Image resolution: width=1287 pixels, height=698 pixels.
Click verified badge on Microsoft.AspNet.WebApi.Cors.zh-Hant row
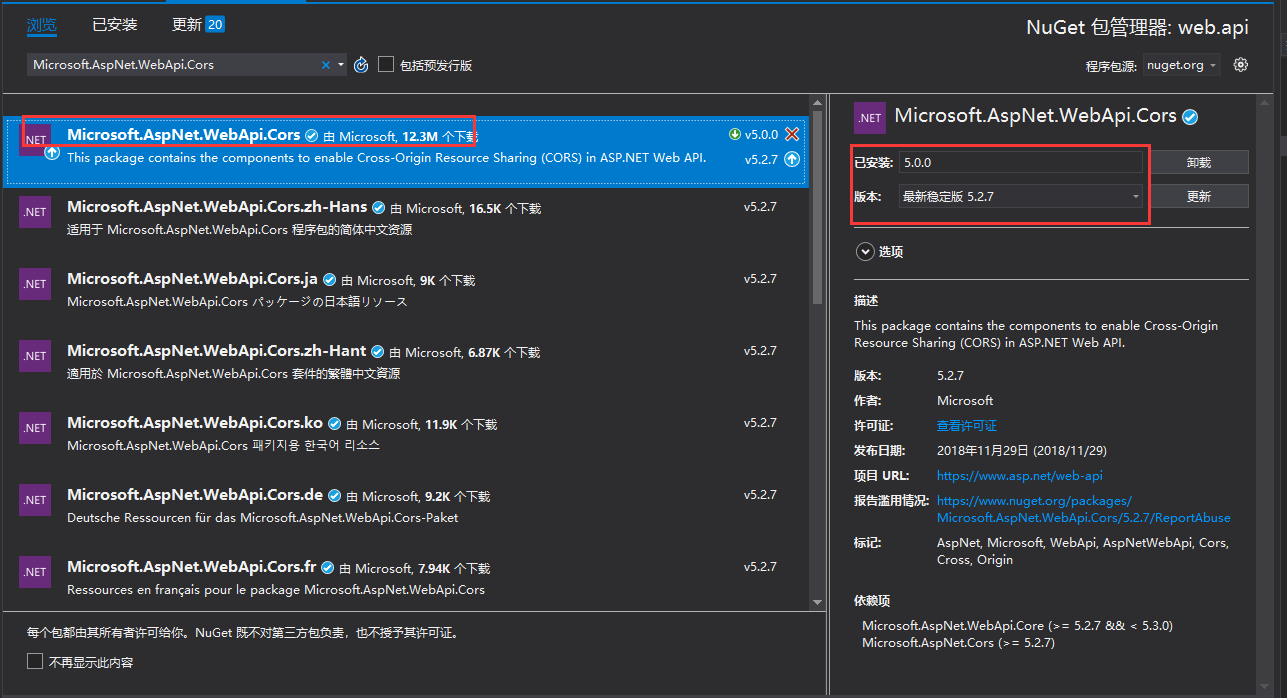377,352
